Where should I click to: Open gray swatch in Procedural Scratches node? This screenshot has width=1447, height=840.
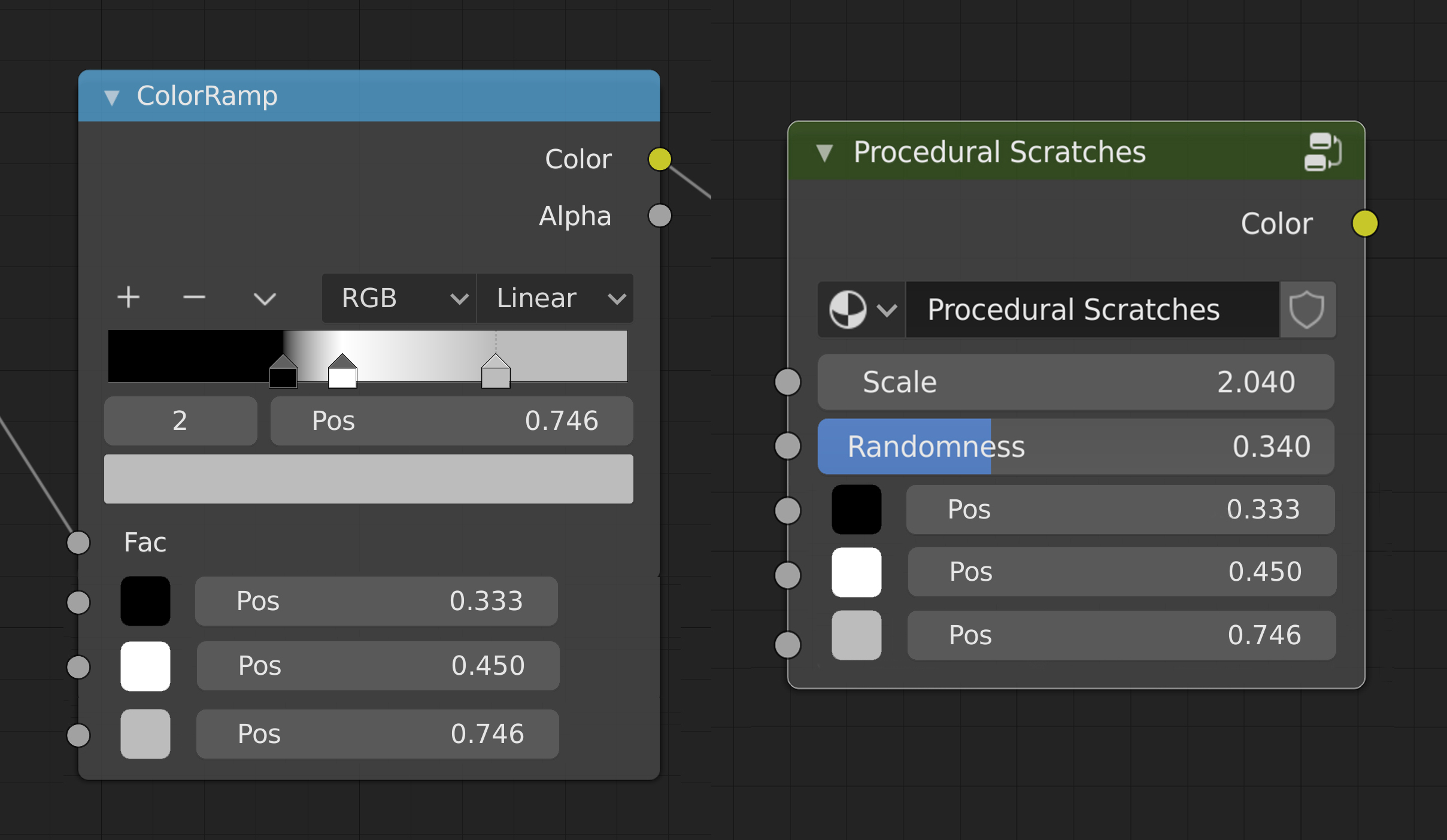click(857, 635)
